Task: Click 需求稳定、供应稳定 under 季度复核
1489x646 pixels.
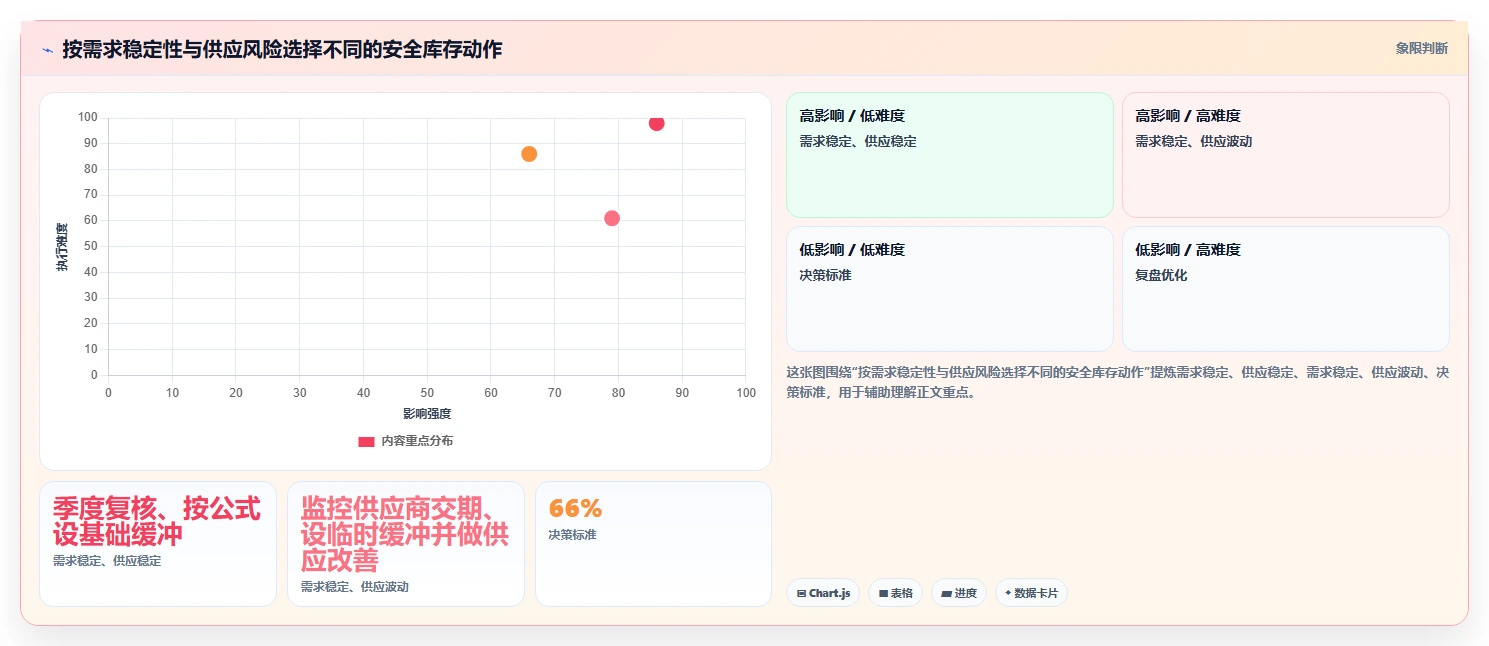Action: tap(107, 561)
